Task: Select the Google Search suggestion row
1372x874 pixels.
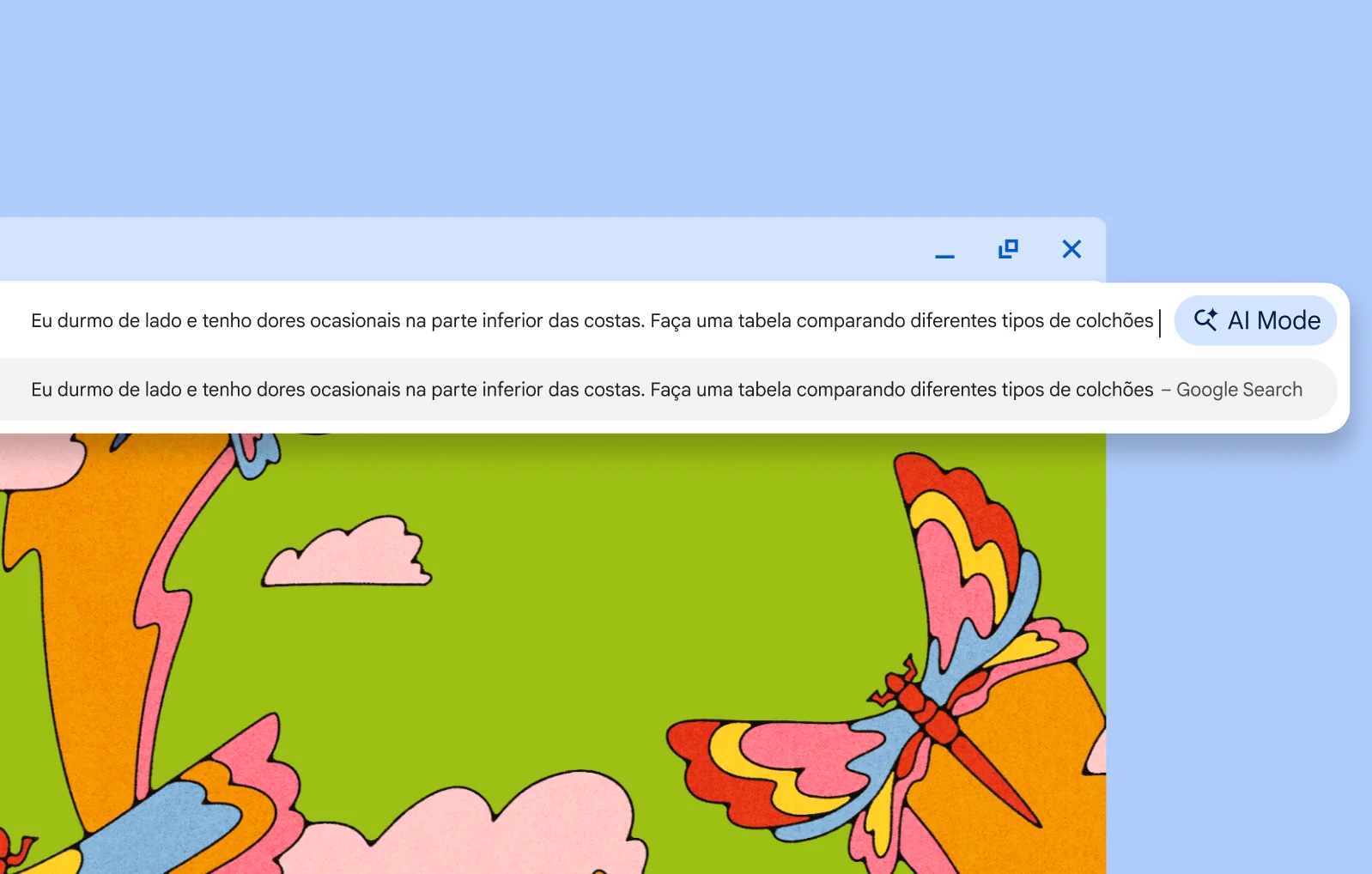Action: 668,389
